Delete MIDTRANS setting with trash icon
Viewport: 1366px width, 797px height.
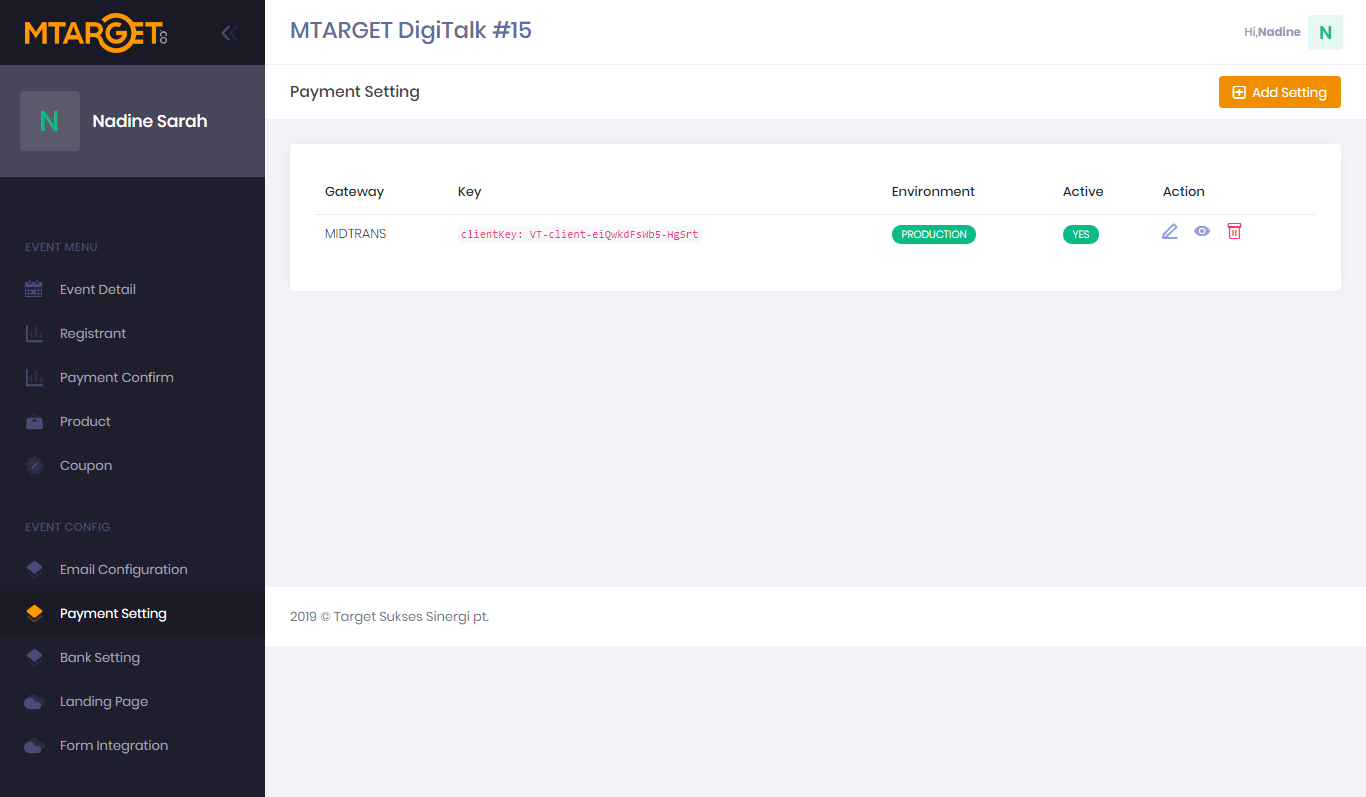coord(1234,231)
